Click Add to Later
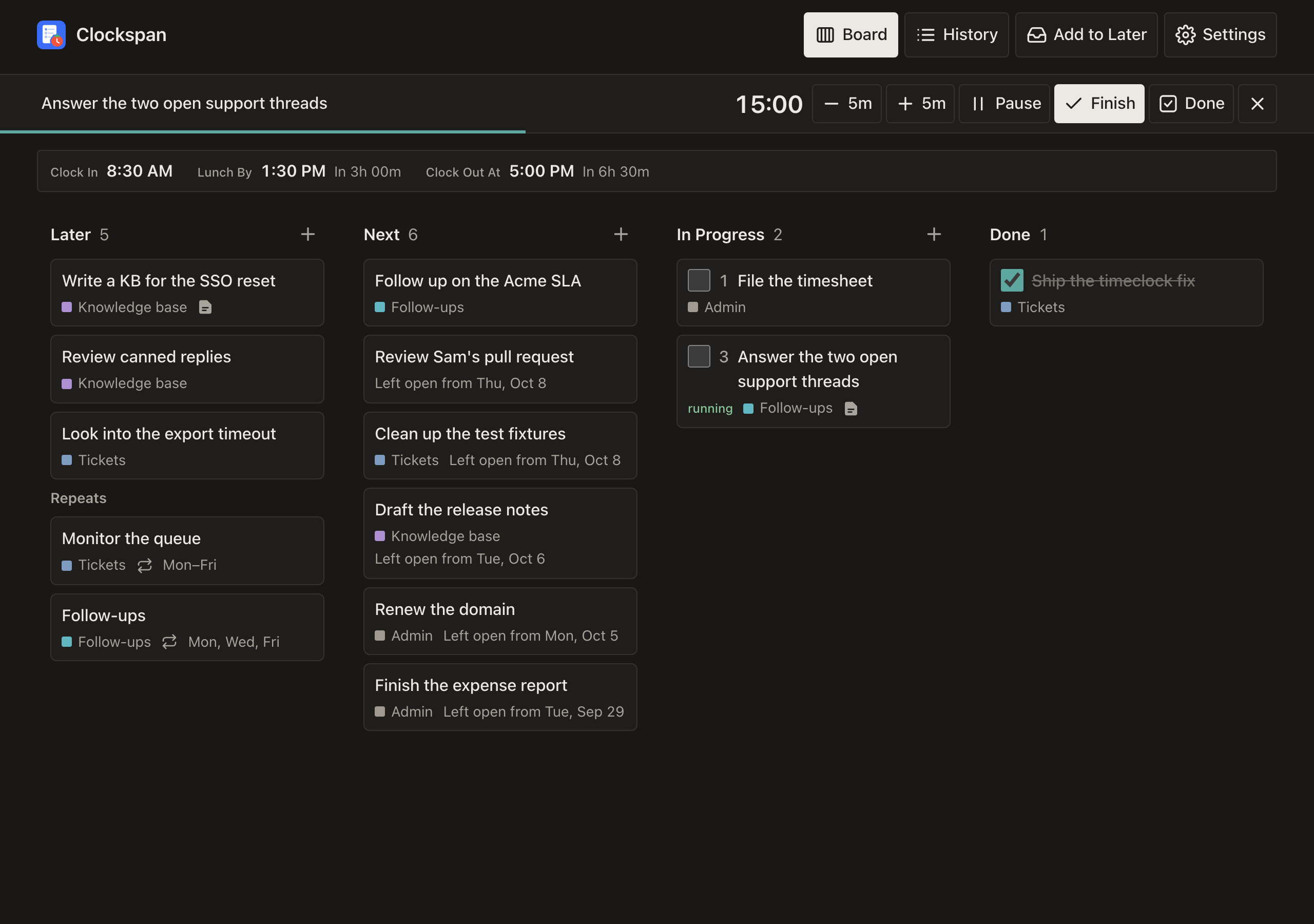This screenshot has height=924, width=1314. pos(1086,35)
